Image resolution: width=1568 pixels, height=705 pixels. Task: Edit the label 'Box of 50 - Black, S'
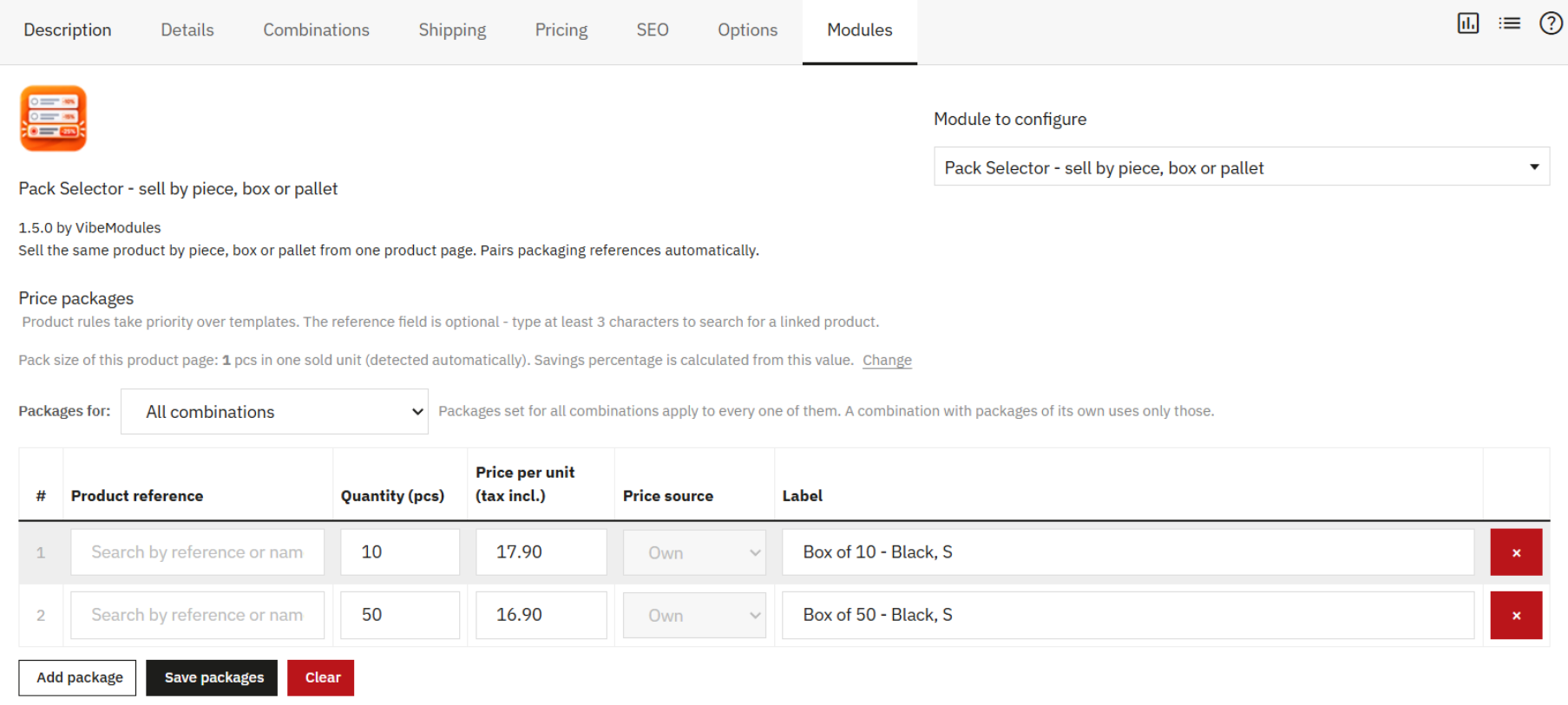point(1128,615)
